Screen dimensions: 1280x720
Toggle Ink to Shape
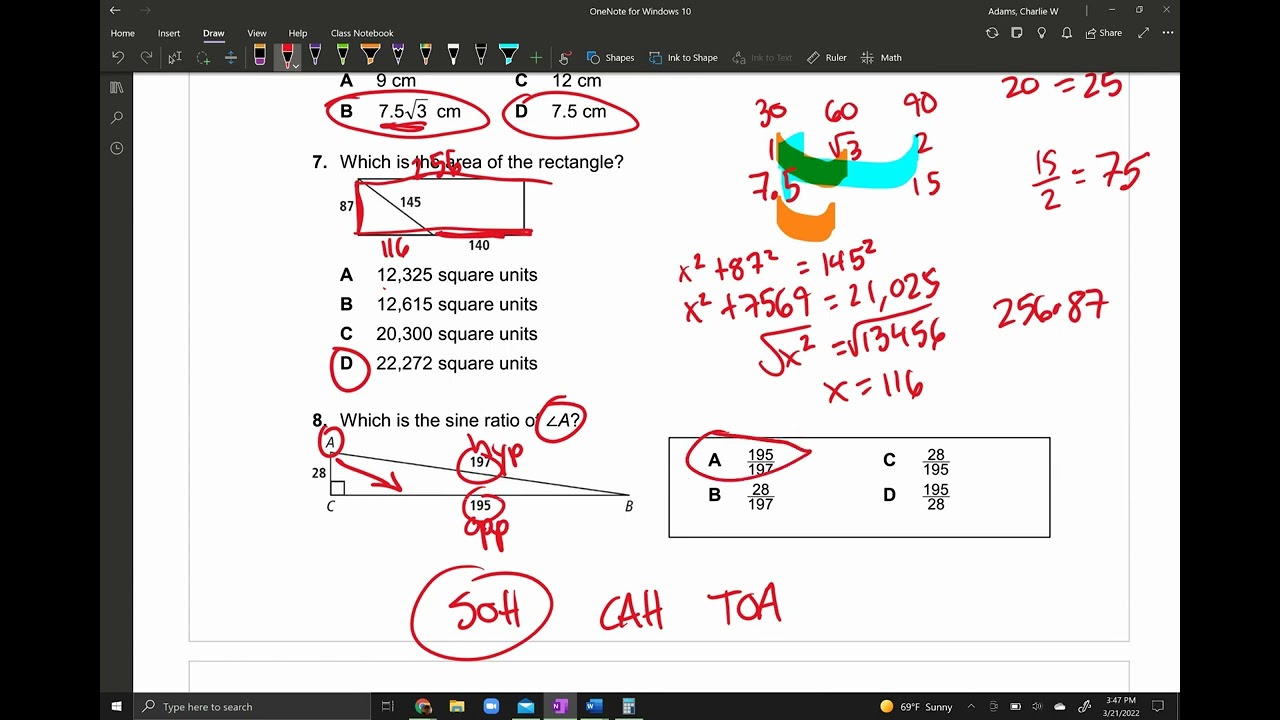(683, 58)
